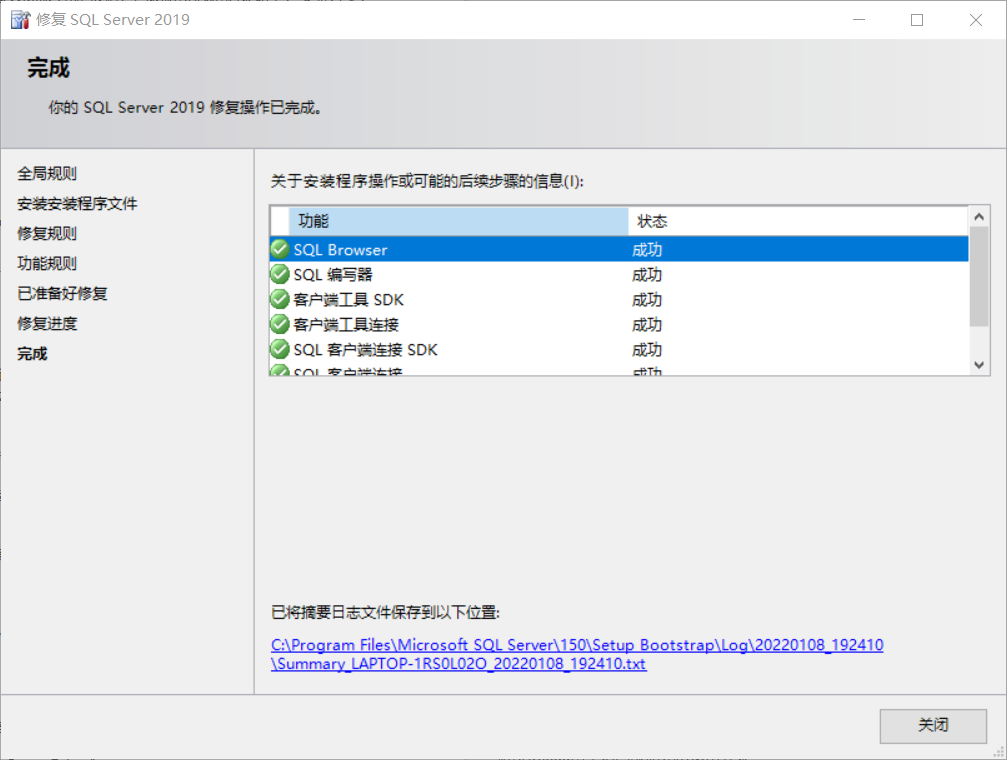The image size is (1007, 760).
Task: Minimize the 修复 SQL Server 2019 window
Action: 859,20
